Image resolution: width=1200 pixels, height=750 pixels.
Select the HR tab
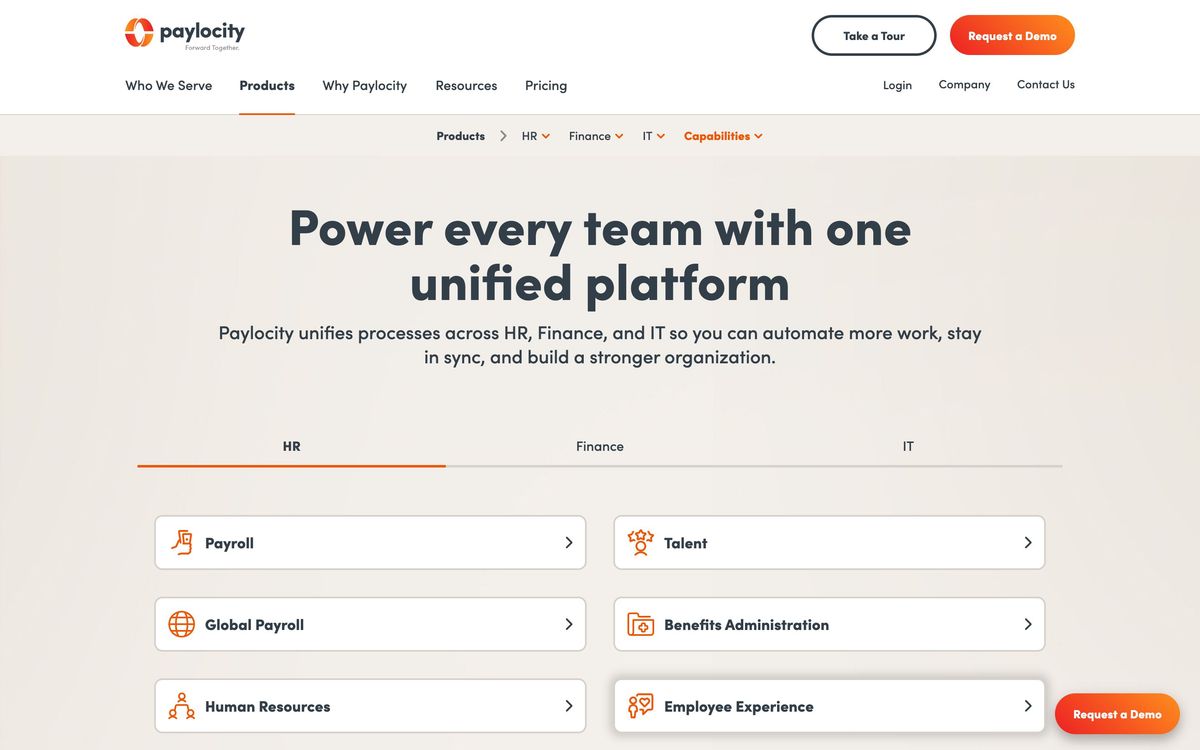pyautogui.click(x=291, y=447)
